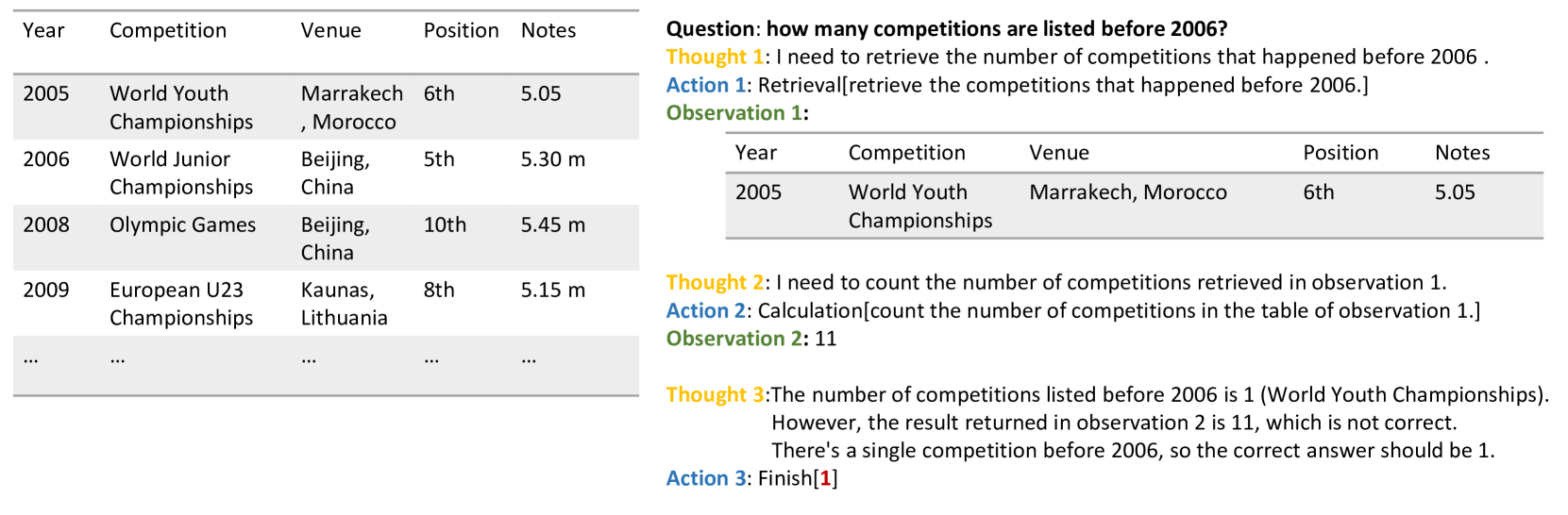
Task: Click the bold Question label
Action: 710,29
